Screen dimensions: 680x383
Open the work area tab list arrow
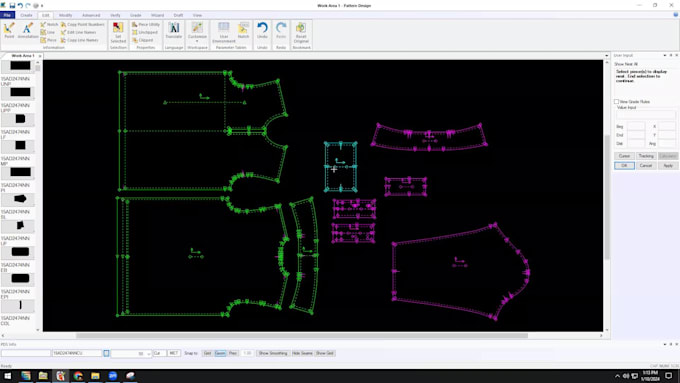tap(606, 56)
